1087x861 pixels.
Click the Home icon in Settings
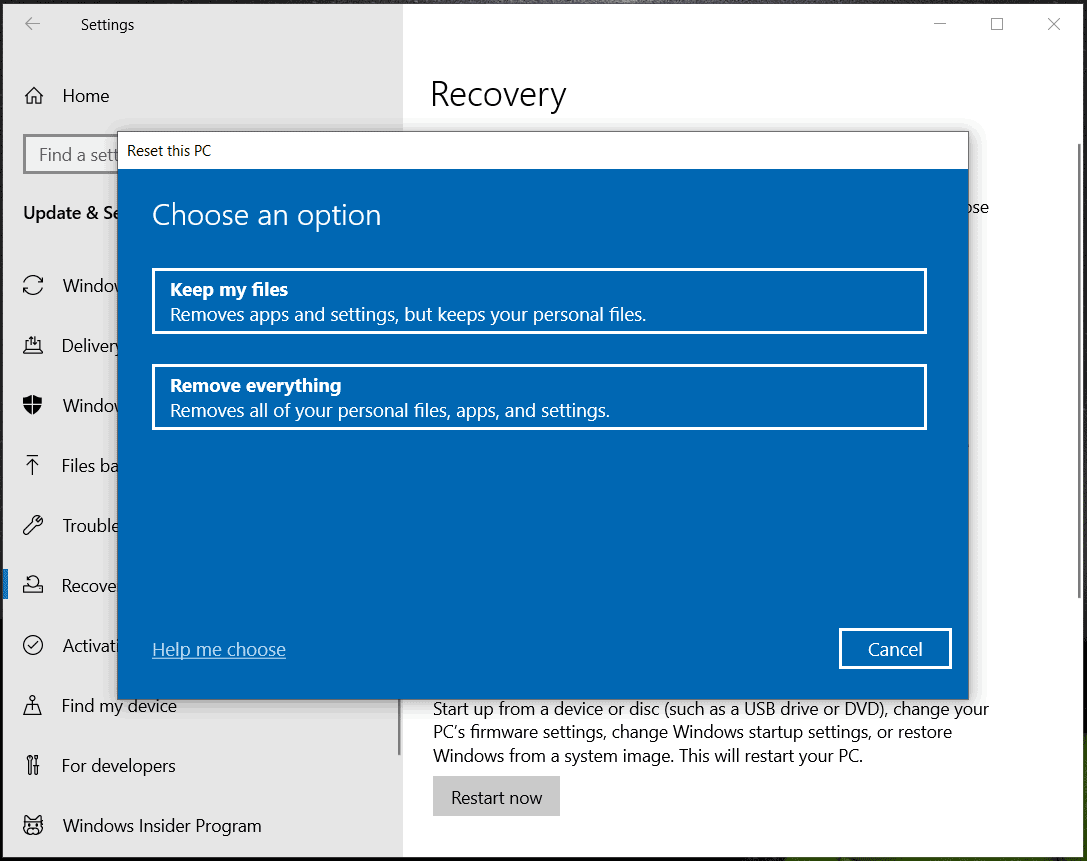coord(35,95)
